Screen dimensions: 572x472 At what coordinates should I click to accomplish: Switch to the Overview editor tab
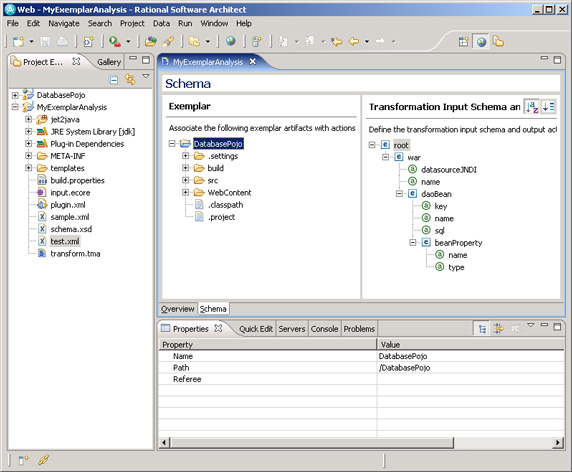coord(178,309)
